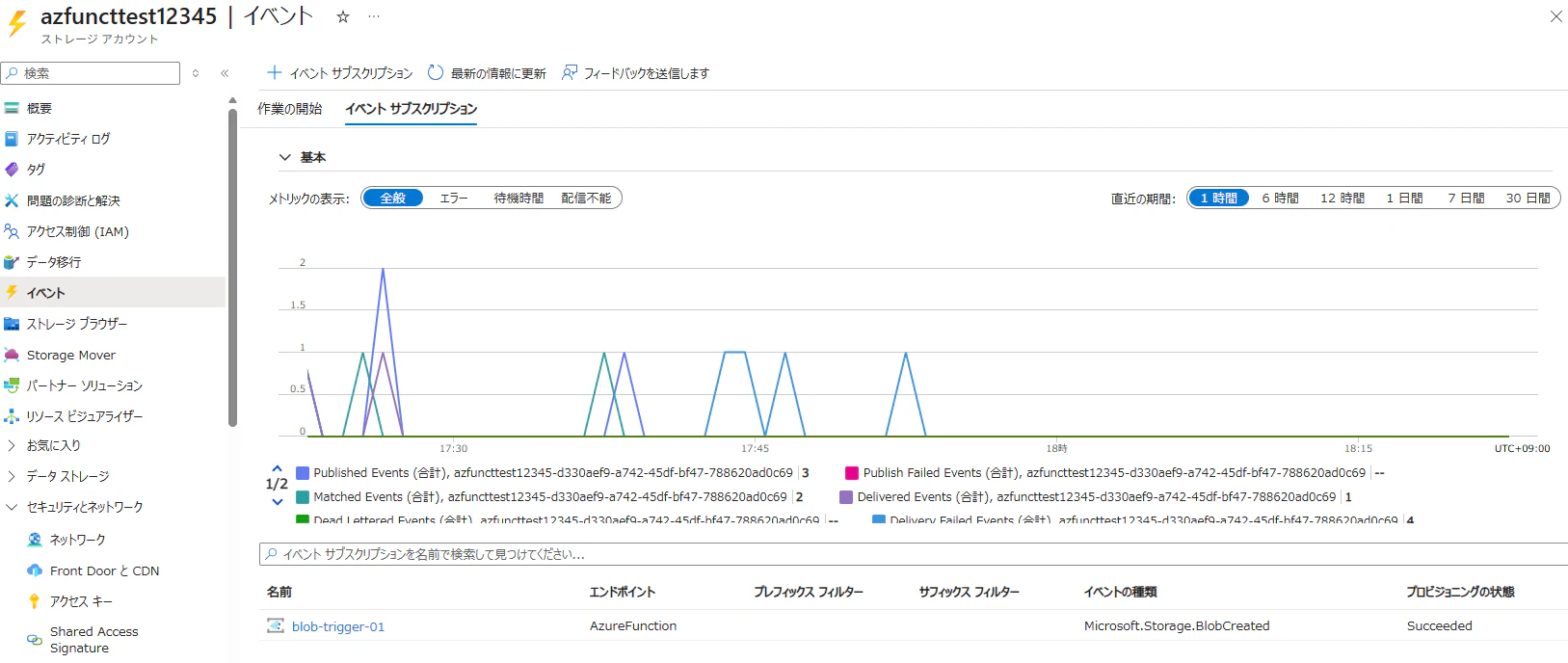Click the AzureFunction endpoint cell

click(x=633, y=625)
